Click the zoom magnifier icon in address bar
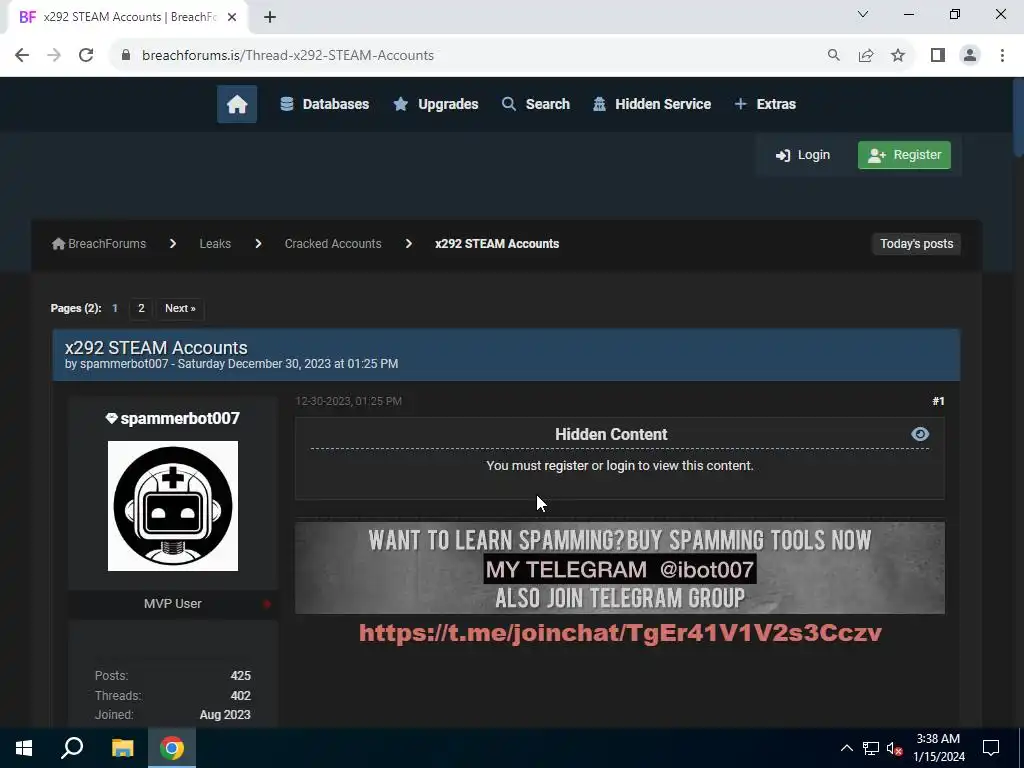 tap(833, 55)
